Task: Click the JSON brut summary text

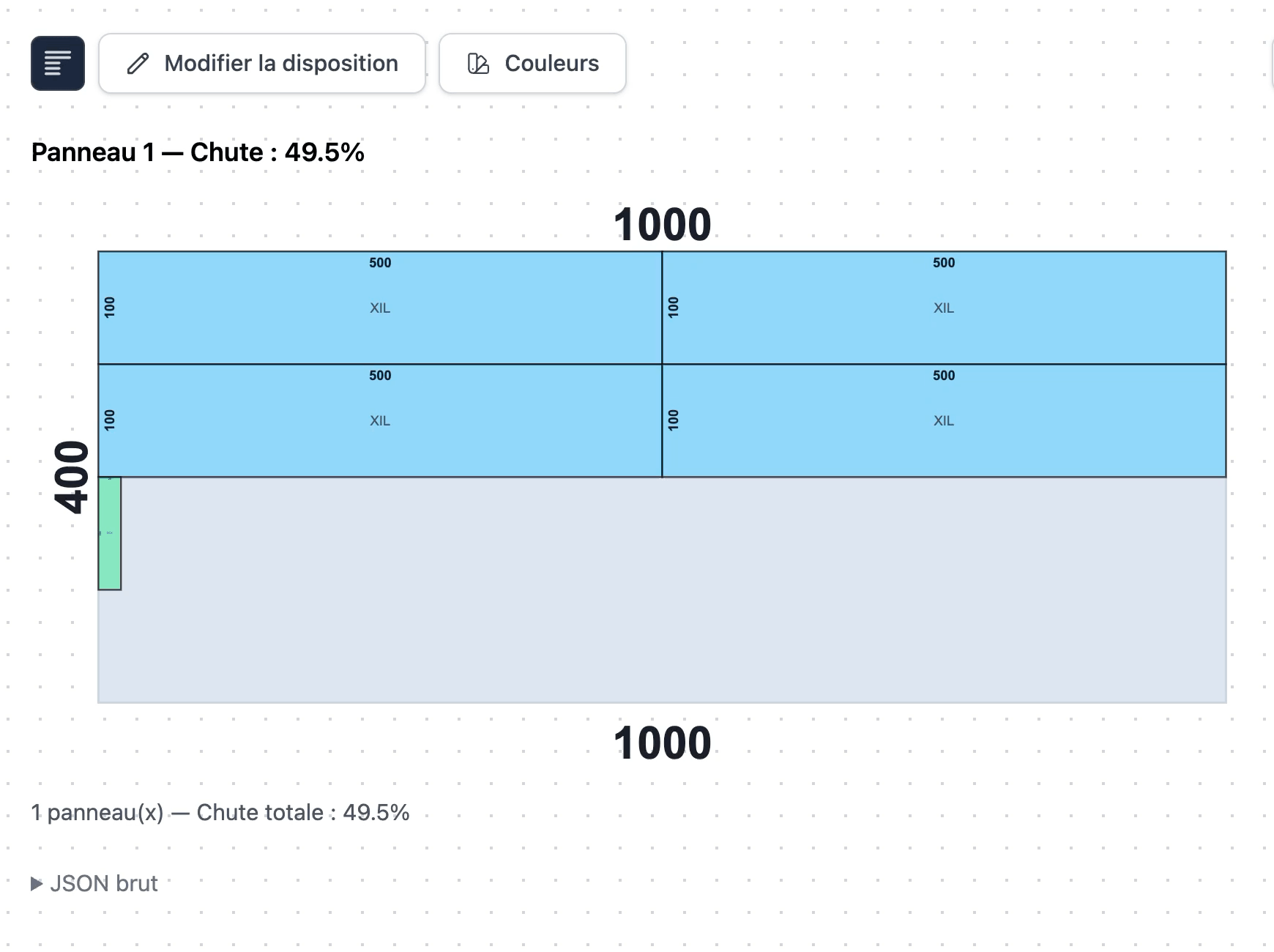Action: tap(104, 884)
